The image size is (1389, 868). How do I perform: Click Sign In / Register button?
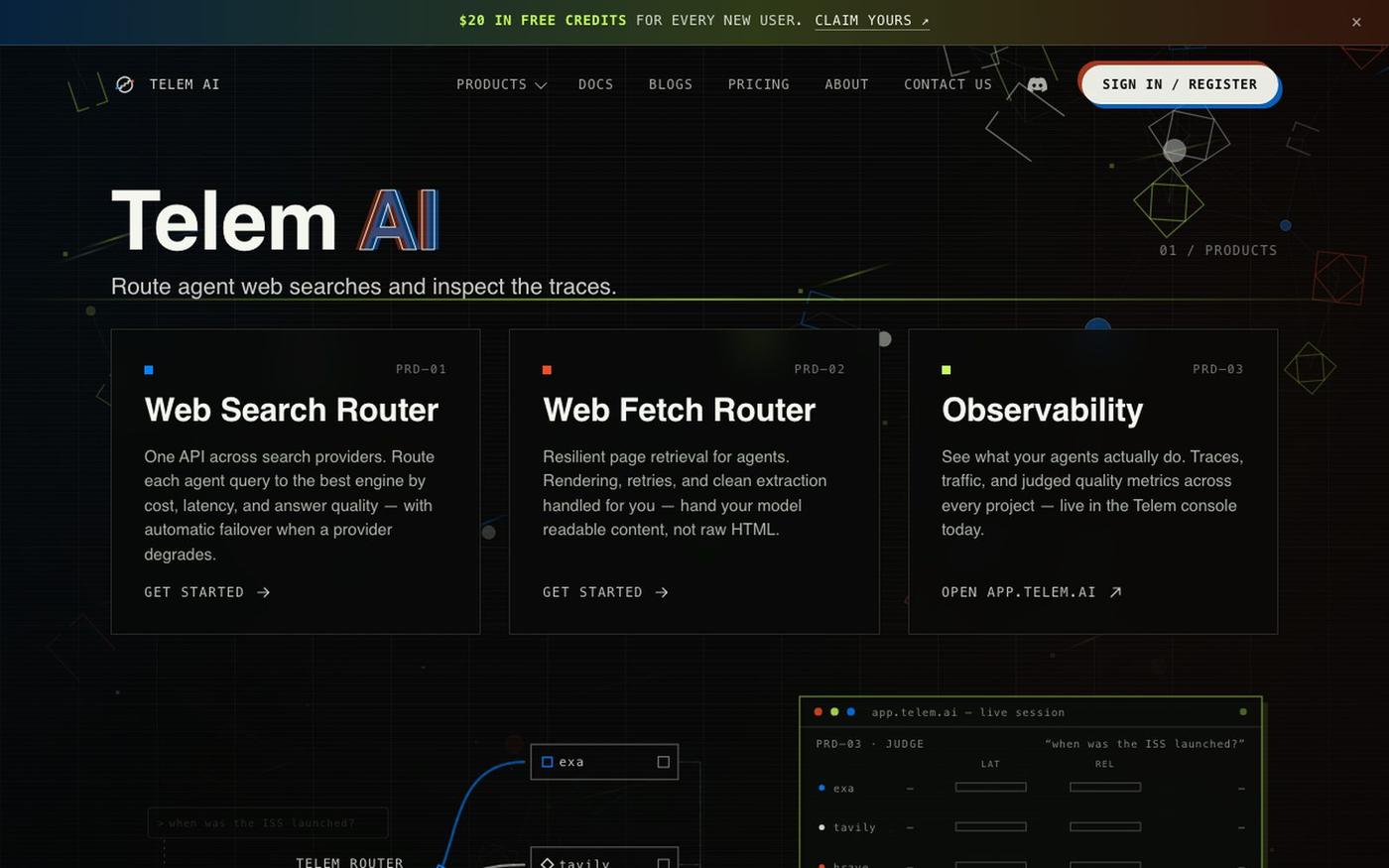click(x=1179, y=84)
